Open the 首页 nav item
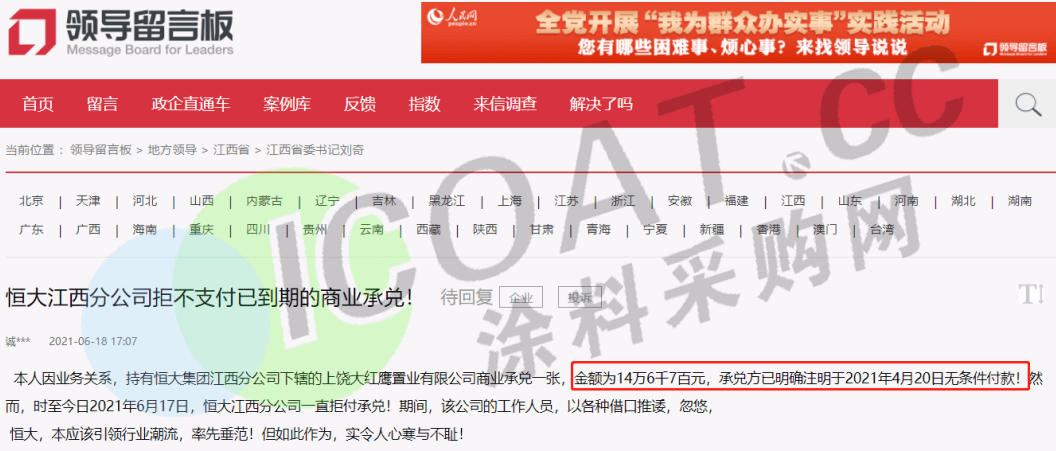Image resolution: width=1056 pixels, height=451 pixels. 38,104
